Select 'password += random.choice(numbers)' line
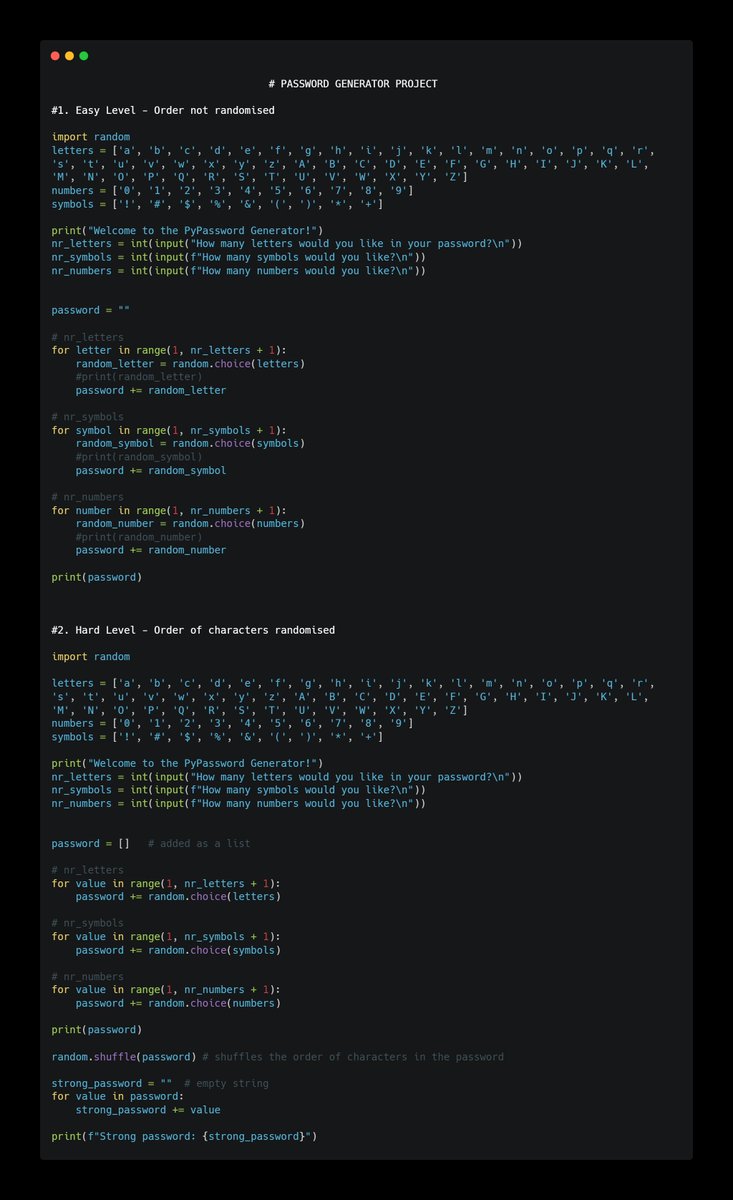The width and height of the screenshot is (733, 1200). pos(178,1003)
